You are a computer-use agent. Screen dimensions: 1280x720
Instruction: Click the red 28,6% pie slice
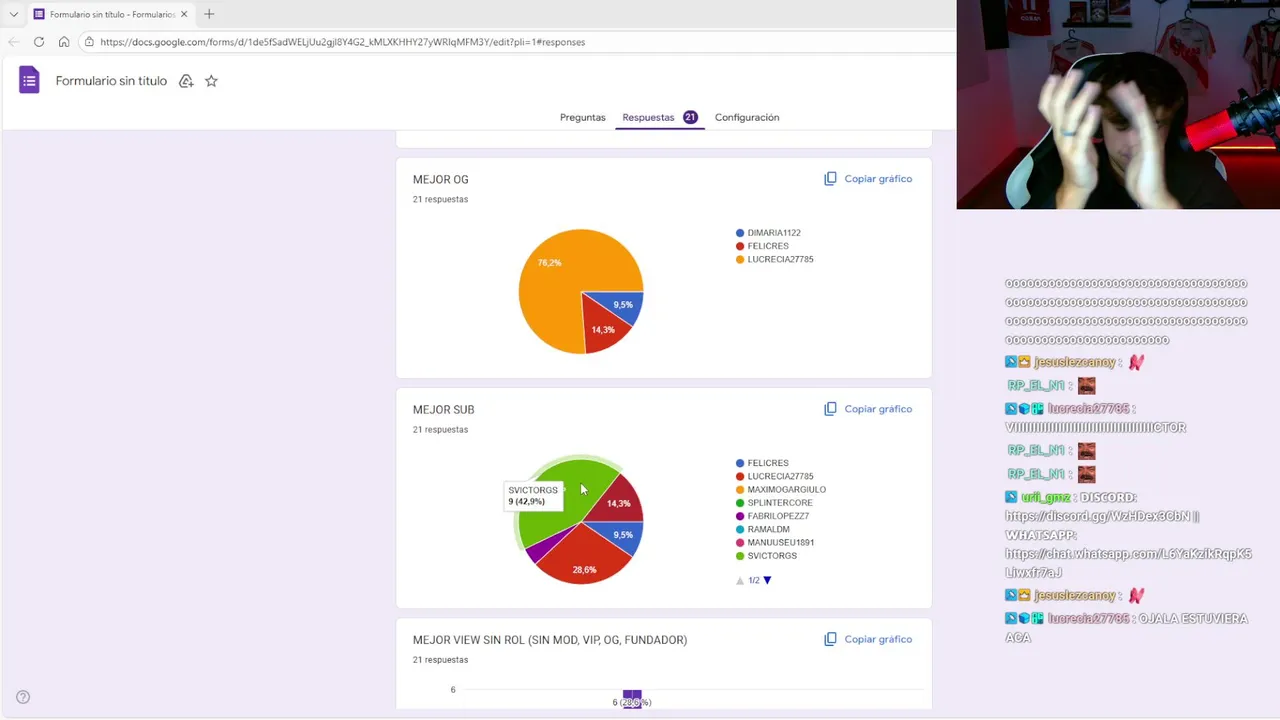point(582,560)
